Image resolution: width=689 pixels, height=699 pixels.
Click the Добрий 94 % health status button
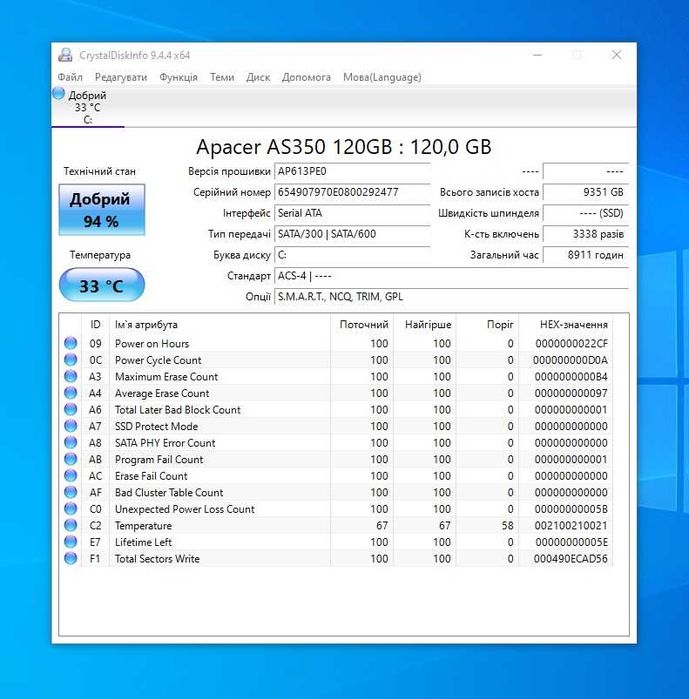[102, 210]
